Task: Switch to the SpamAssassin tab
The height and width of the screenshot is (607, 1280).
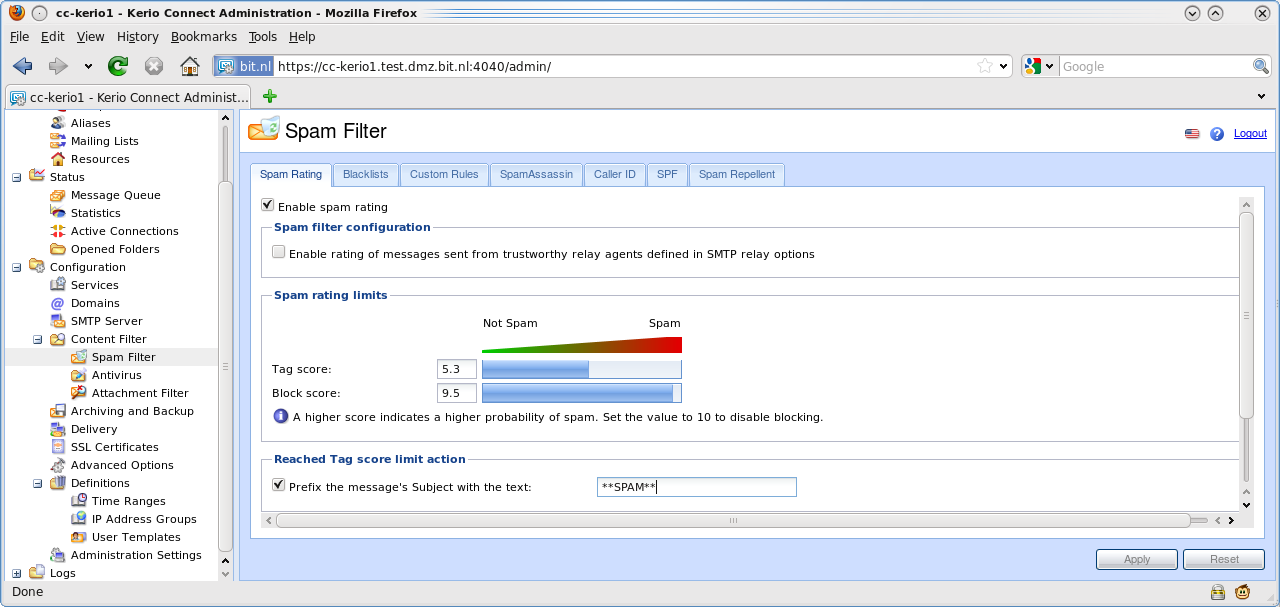Action: pos(536,174)
